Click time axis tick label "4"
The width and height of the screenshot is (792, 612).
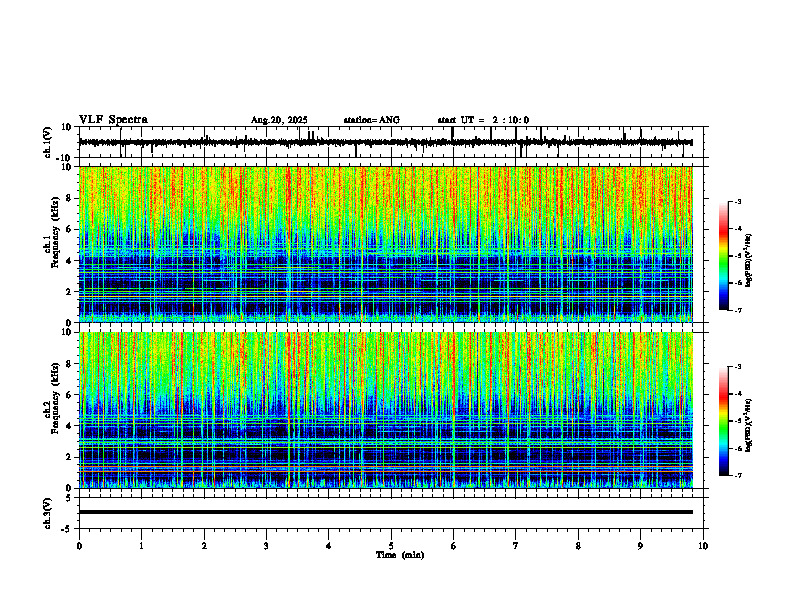pos(329,546)
